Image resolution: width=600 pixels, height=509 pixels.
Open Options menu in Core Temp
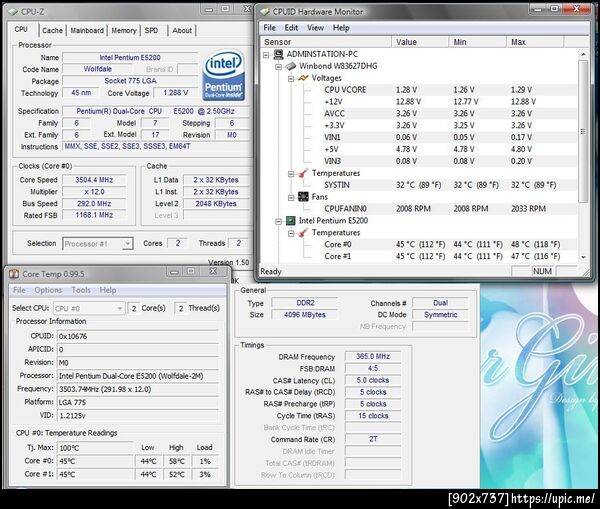point(48,290)
